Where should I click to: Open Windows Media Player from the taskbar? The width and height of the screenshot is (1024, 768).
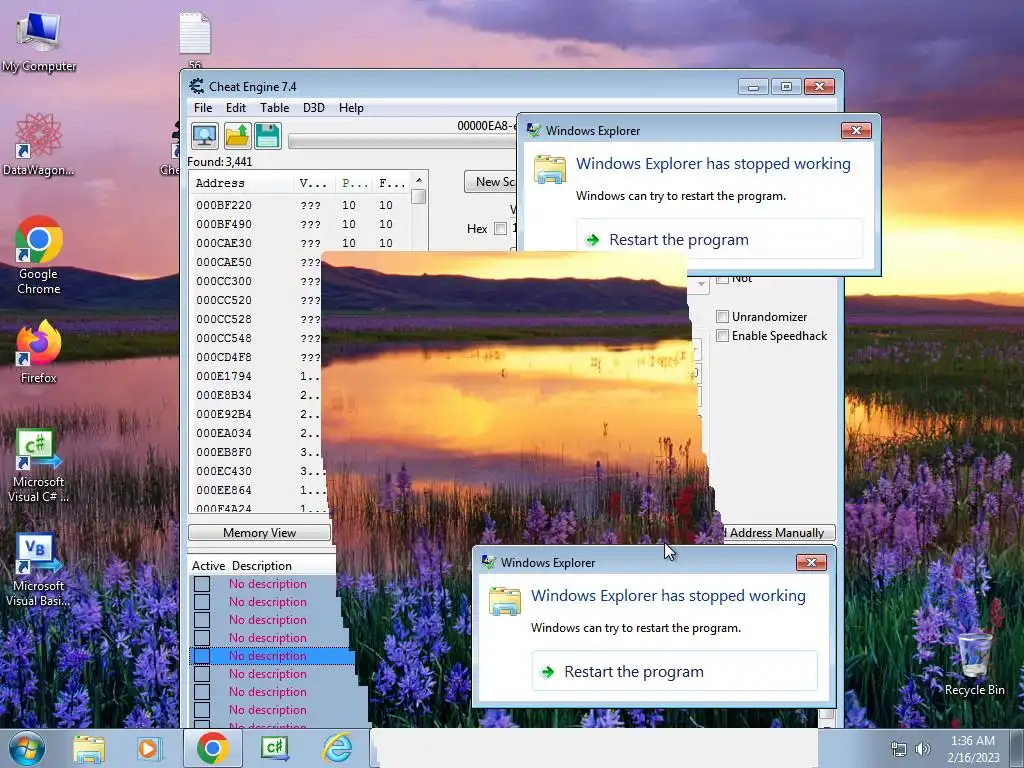point(148,748)
